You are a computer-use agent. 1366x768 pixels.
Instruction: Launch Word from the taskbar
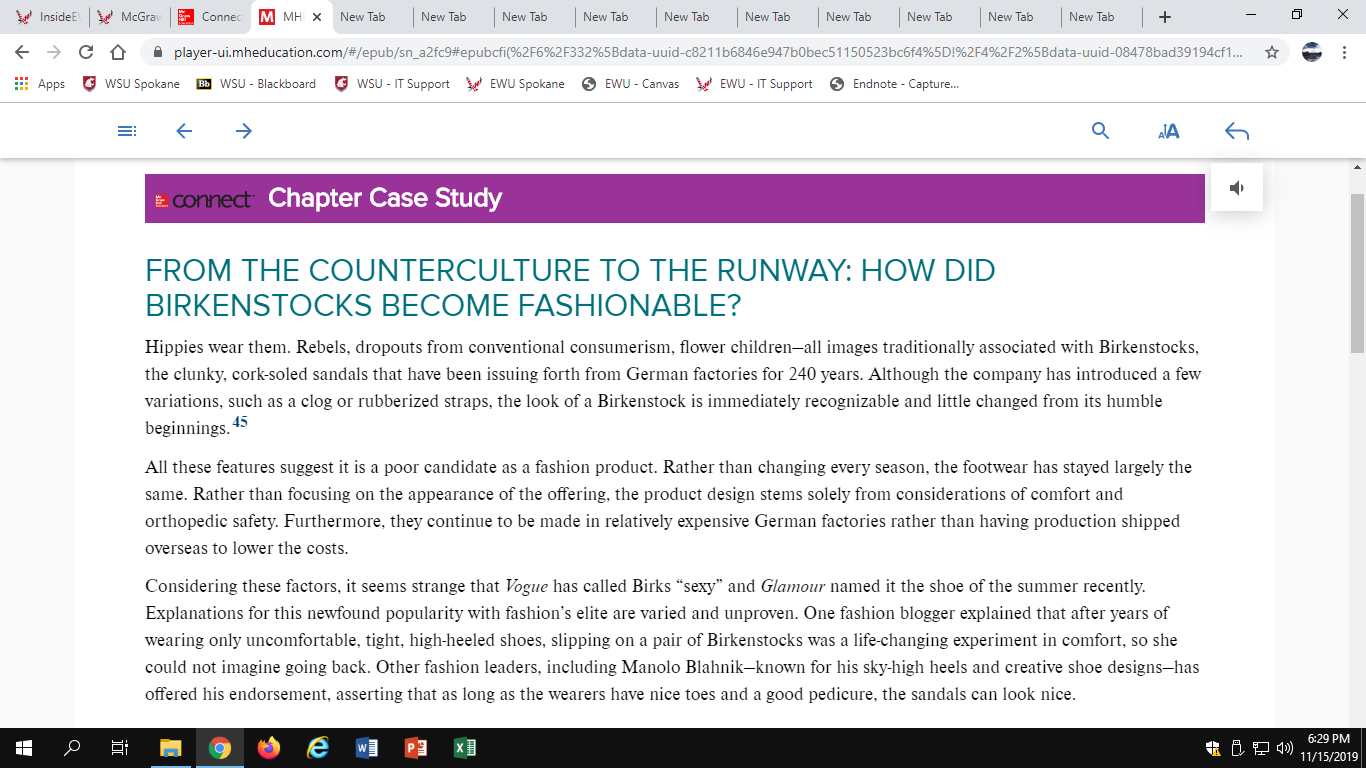coord(366,747)
